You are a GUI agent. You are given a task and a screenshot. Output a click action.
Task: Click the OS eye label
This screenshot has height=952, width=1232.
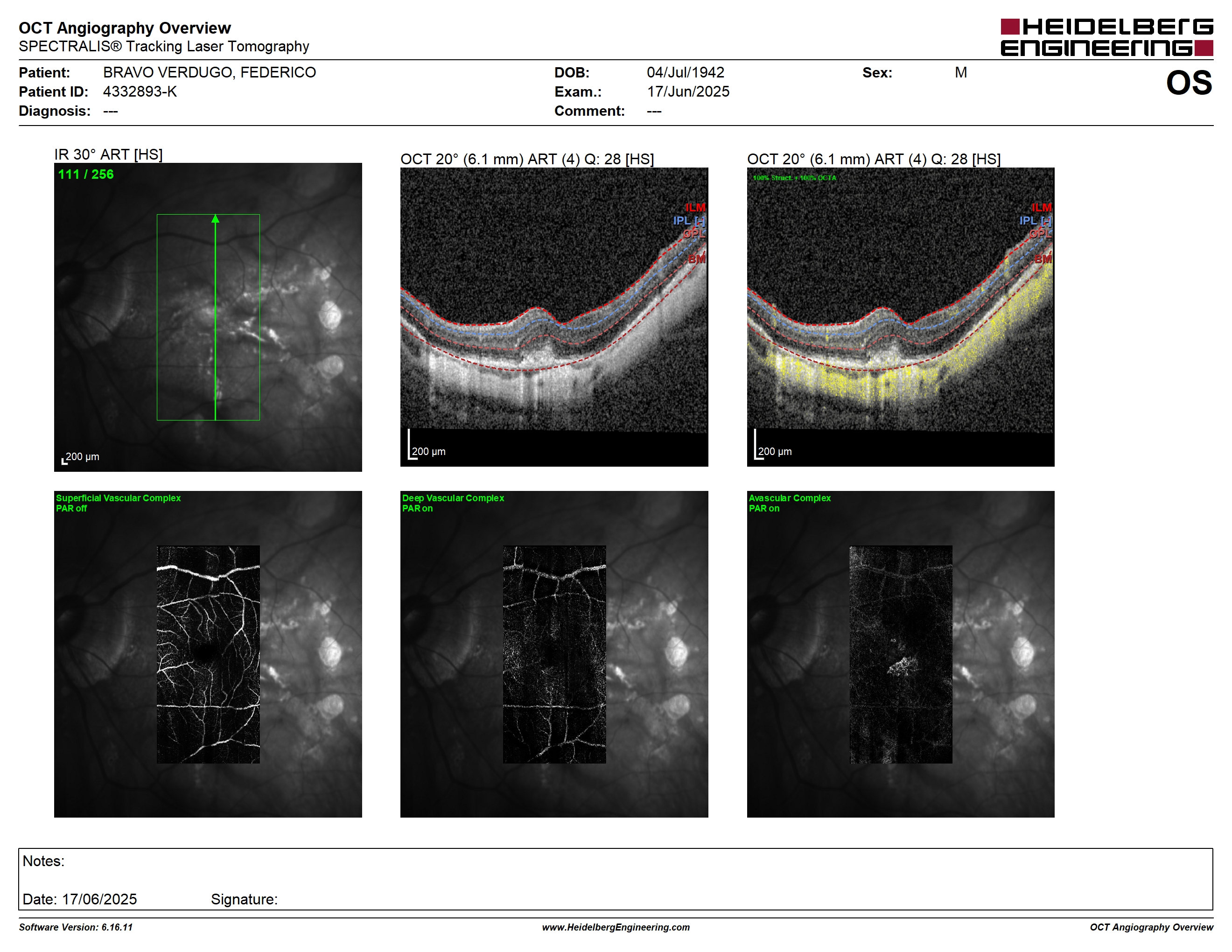pyautogui.click(x=1189, y=83)
